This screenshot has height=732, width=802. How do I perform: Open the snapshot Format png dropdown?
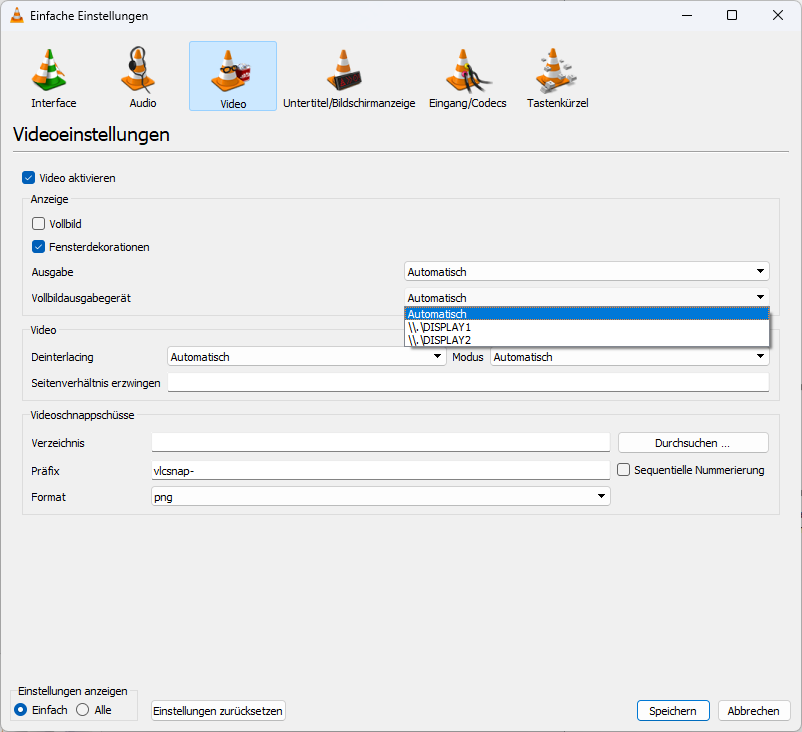381,496
